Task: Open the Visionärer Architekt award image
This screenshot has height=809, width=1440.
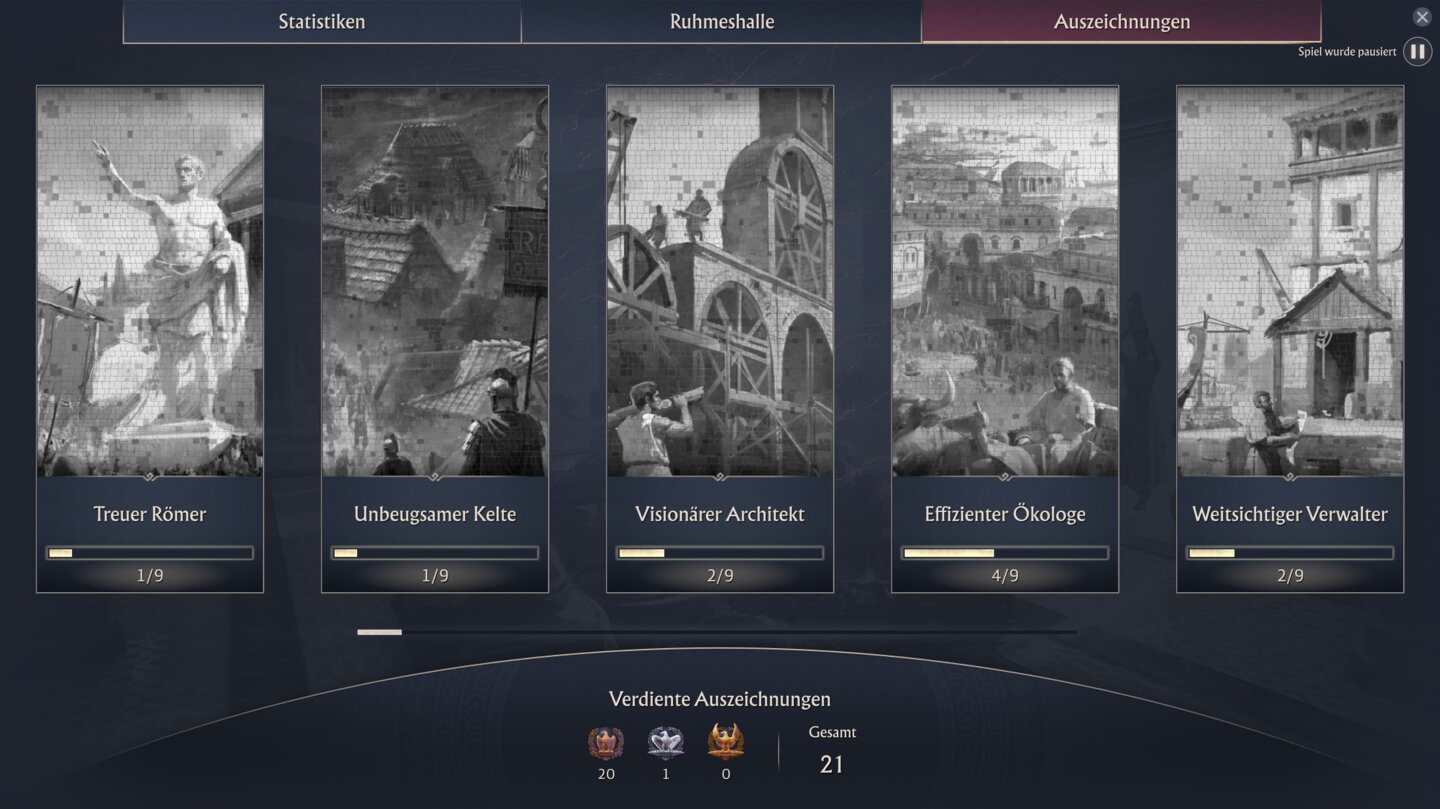Action: click(720, 281)
